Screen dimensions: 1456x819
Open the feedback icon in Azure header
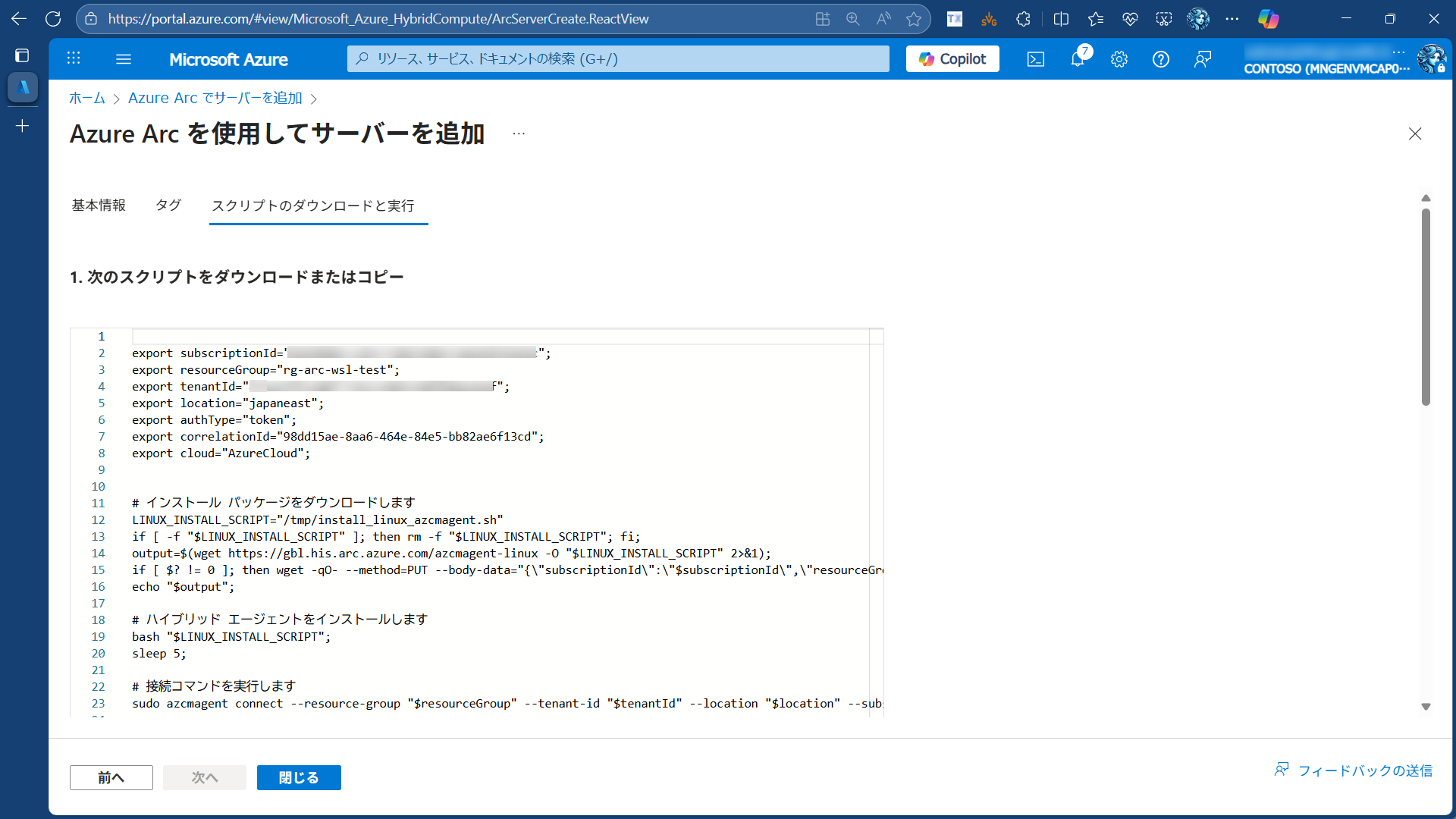click(x=1203, y=58)
